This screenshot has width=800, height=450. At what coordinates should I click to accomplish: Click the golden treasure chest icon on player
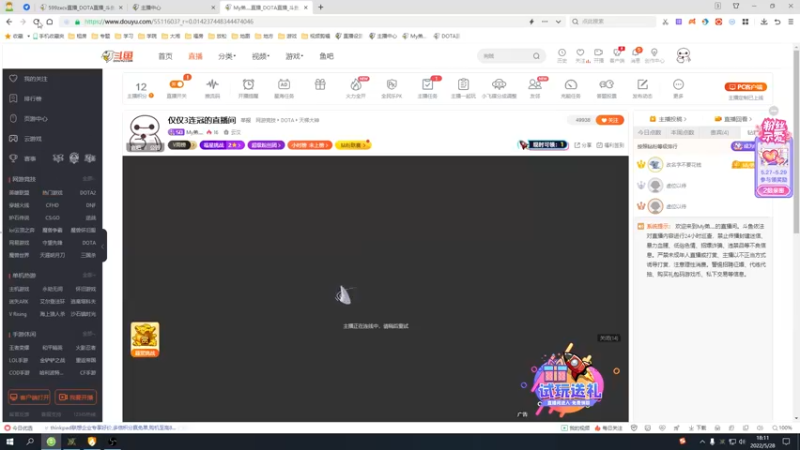[145, 339]
